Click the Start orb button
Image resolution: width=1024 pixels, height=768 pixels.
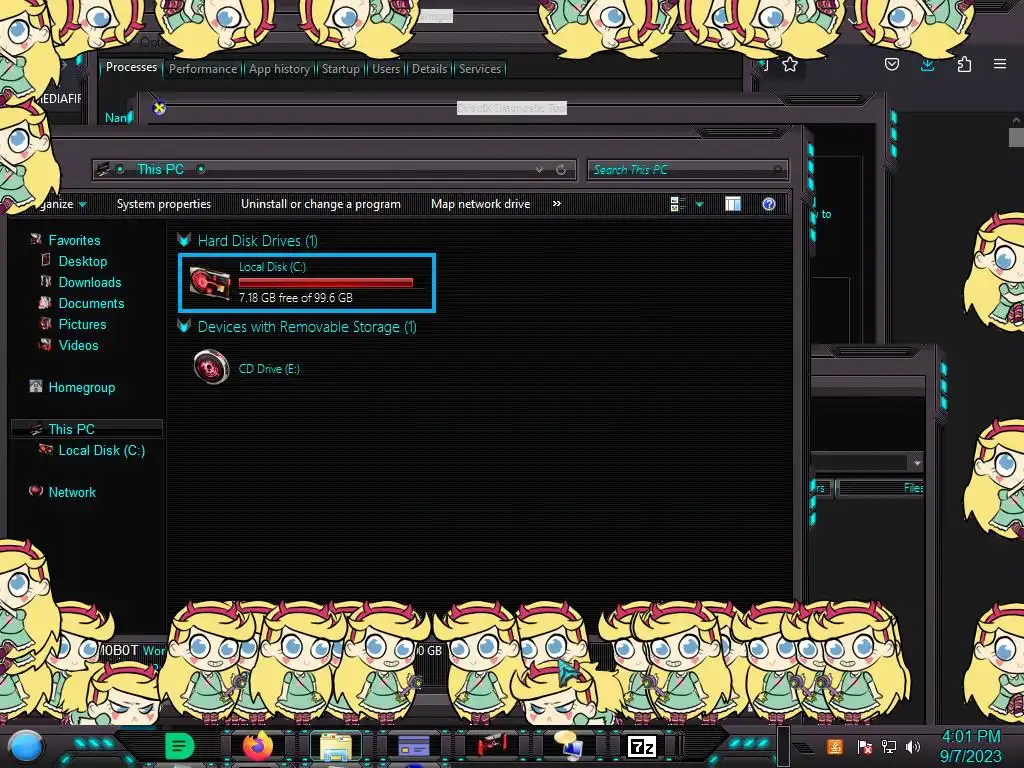click(x=25, y=747)
